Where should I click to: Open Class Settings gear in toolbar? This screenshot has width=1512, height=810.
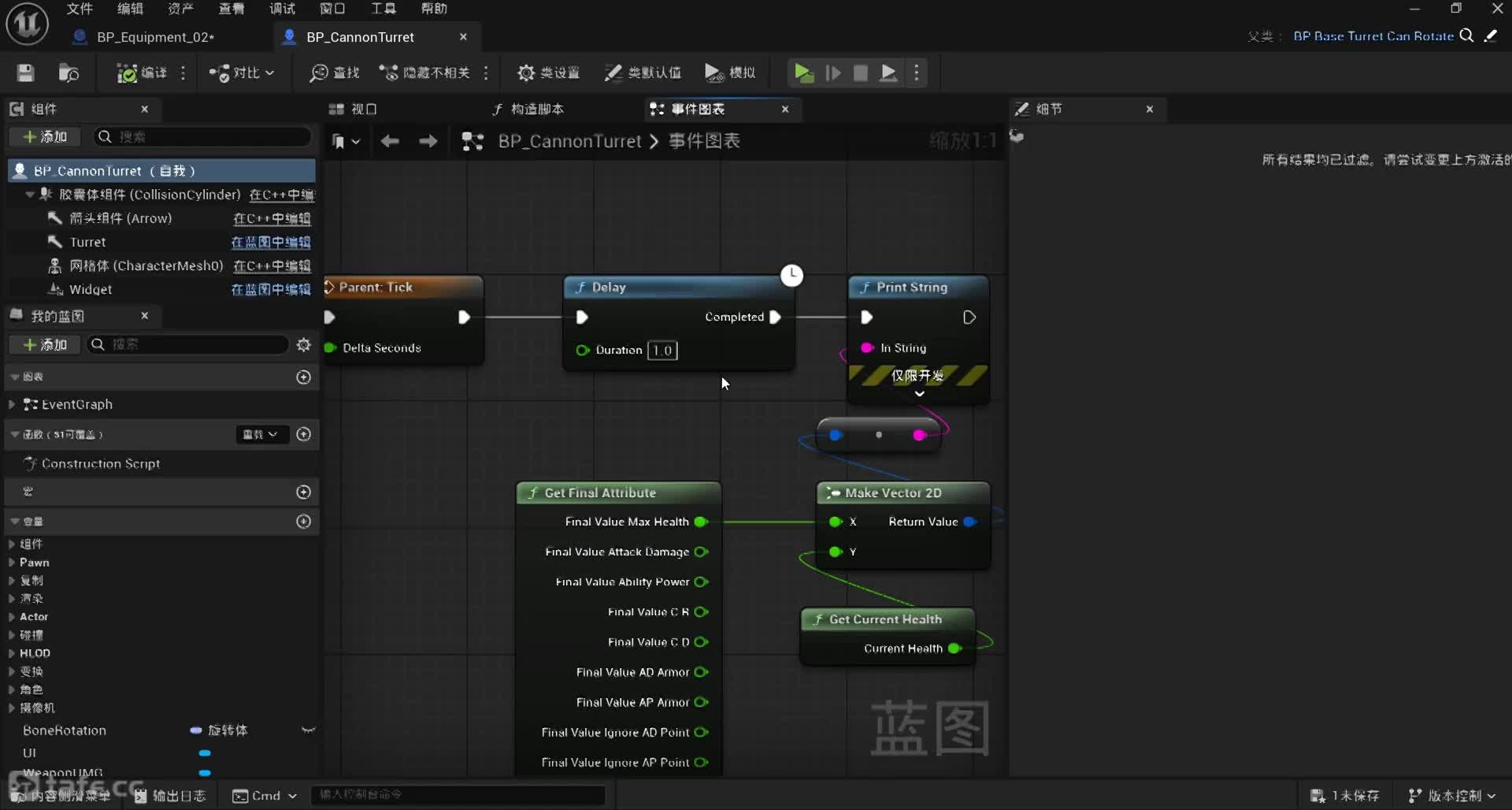tap(525, 73)
